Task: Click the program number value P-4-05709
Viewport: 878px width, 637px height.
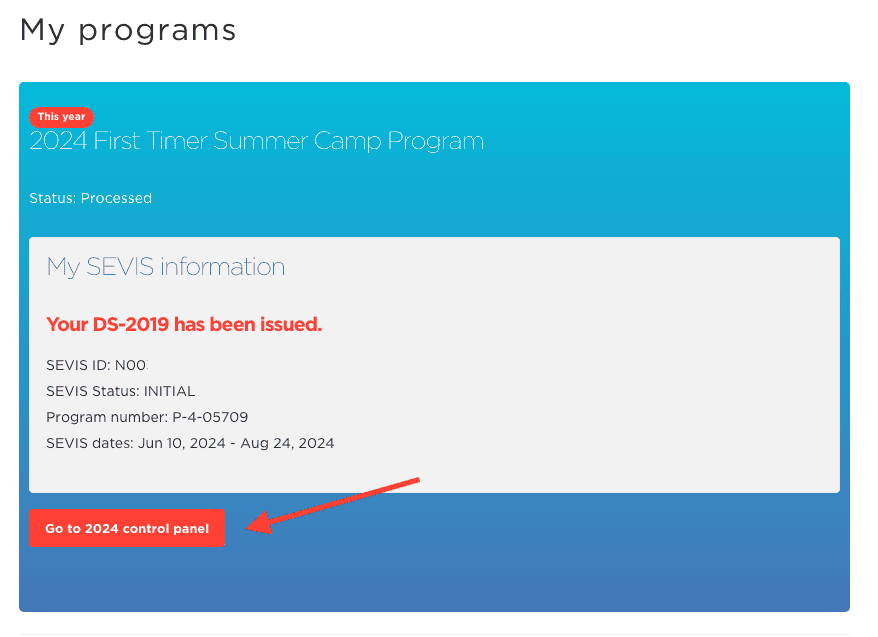Action: pyautogui.click(x=210, y=417)
